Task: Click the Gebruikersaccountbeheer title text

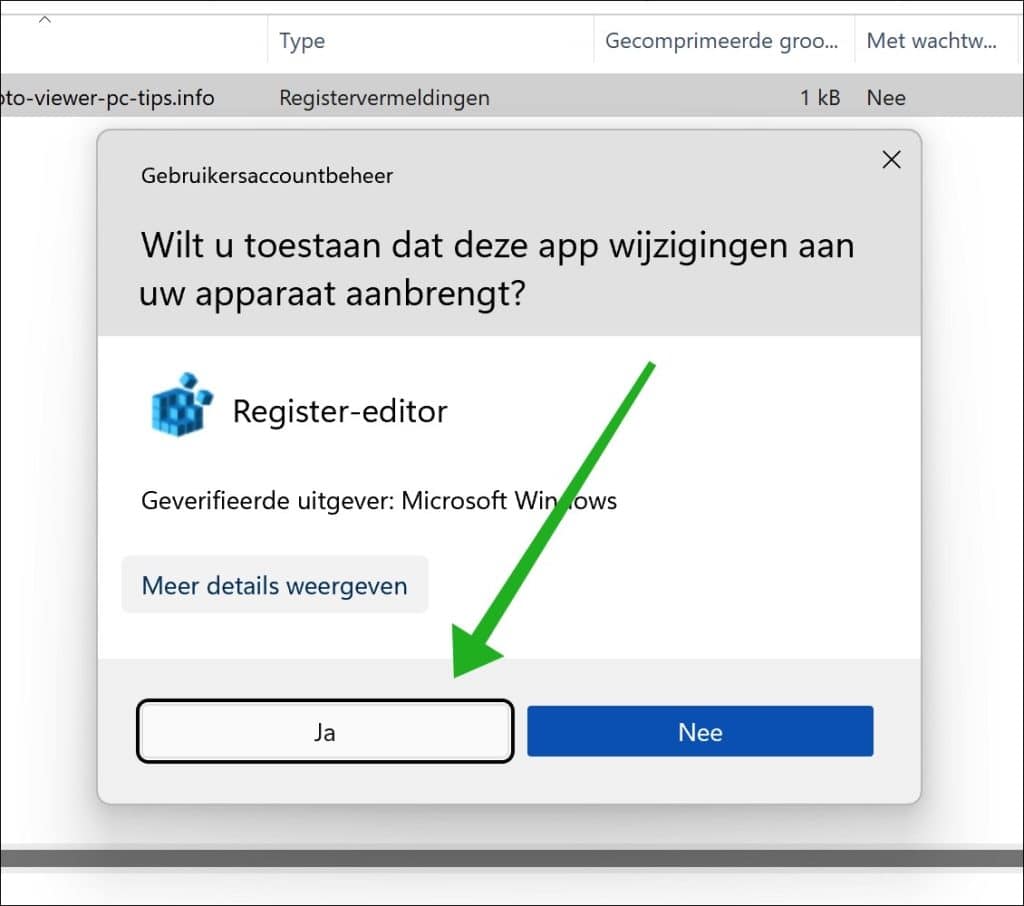Action: coord(266,176)
